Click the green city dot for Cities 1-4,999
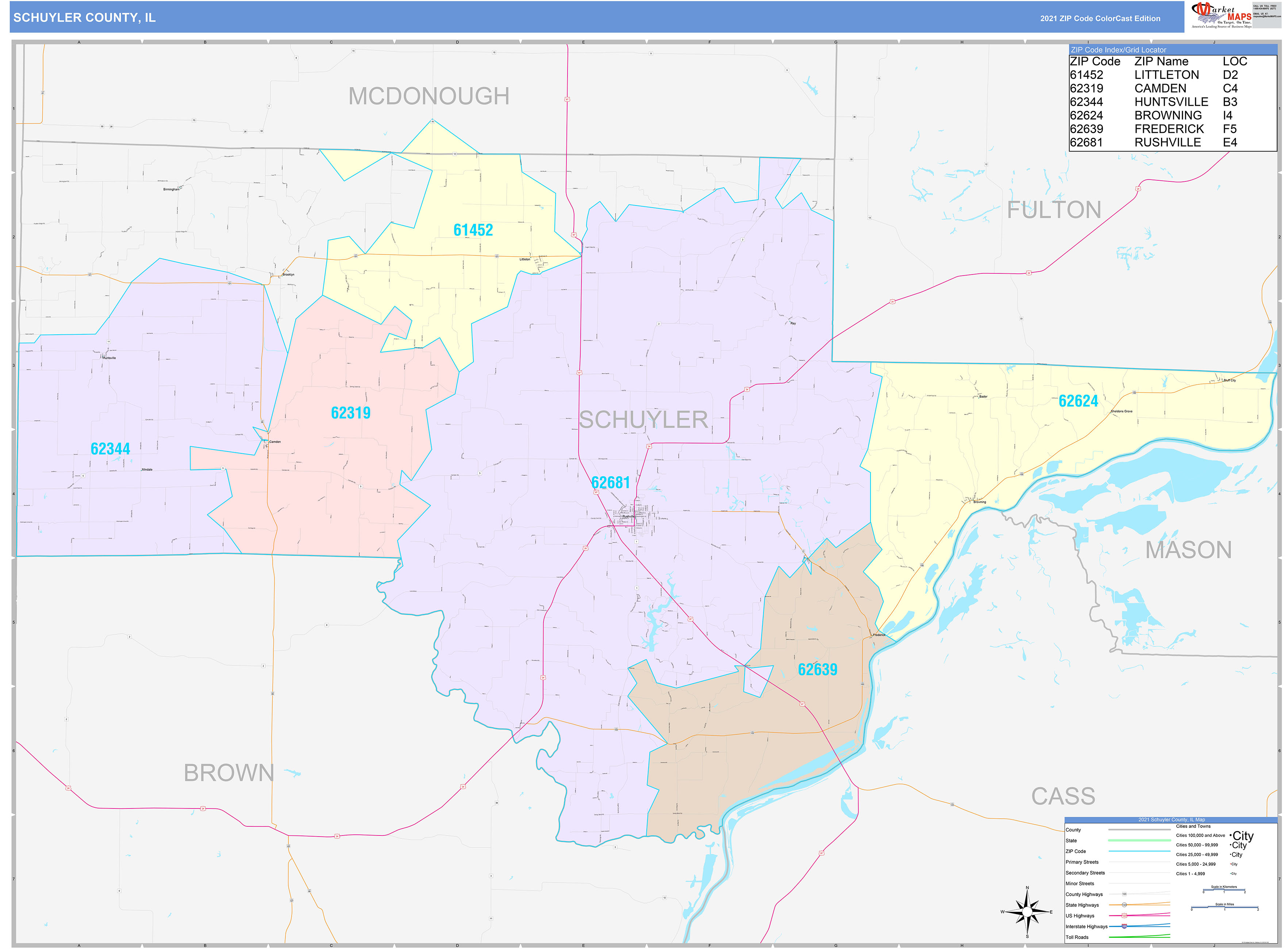This screenshot has height=949, width=1288. 1231,874
